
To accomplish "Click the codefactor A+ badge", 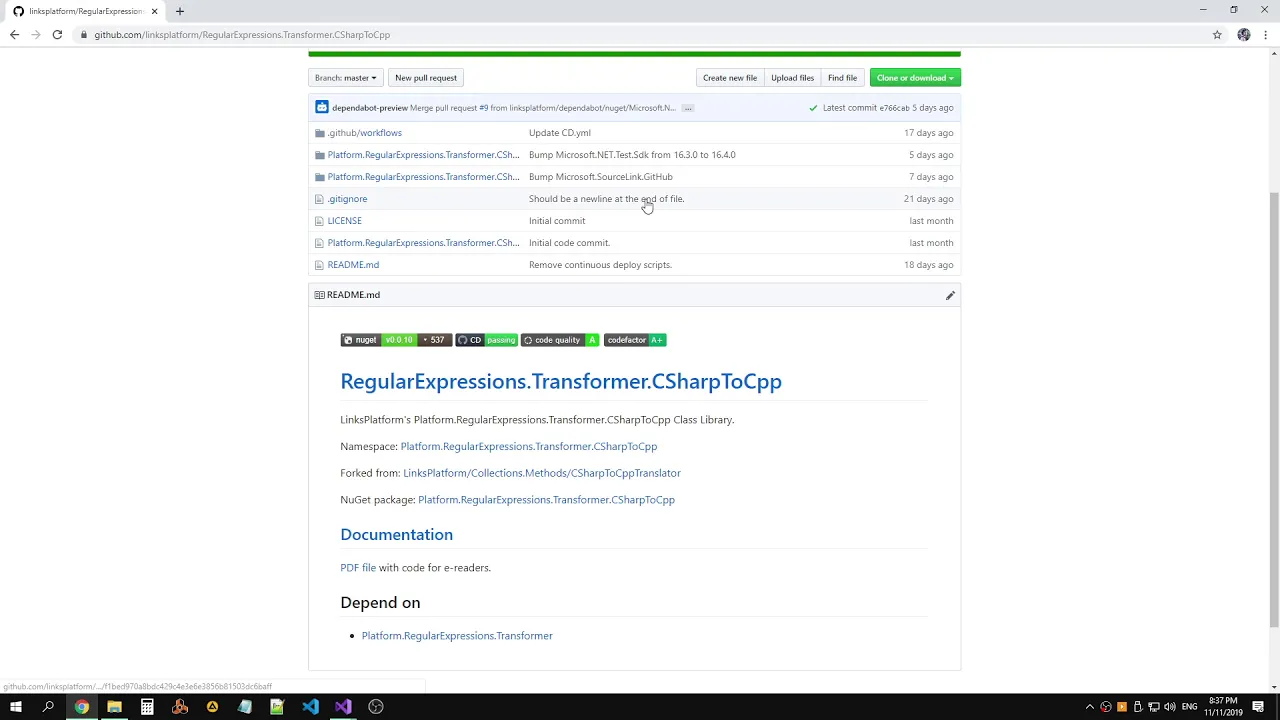I will pos(635,340).
